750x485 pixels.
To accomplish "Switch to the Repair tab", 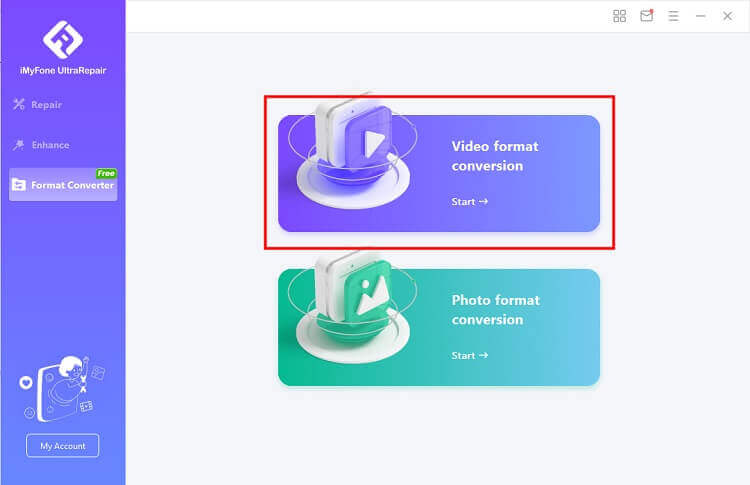I will 46,105.
